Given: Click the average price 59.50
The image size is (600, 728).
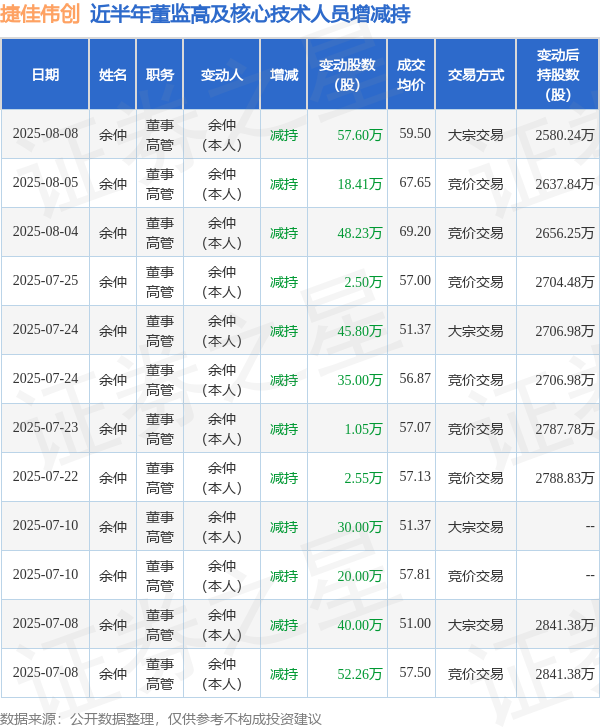Looking at the screenshot, I should point(415,134).
